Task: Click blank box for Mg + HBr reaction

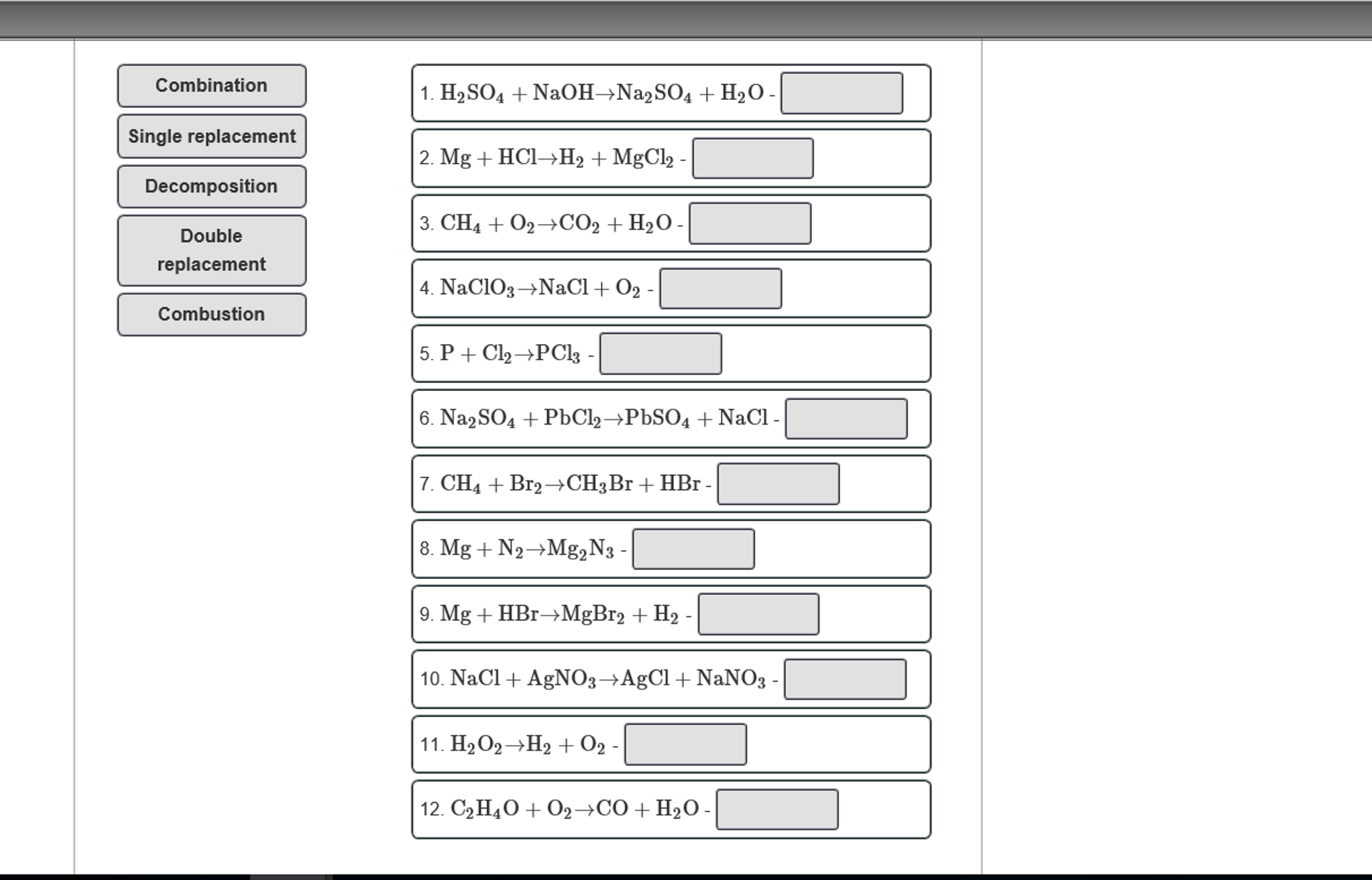Action: click(x=758, y=614)
